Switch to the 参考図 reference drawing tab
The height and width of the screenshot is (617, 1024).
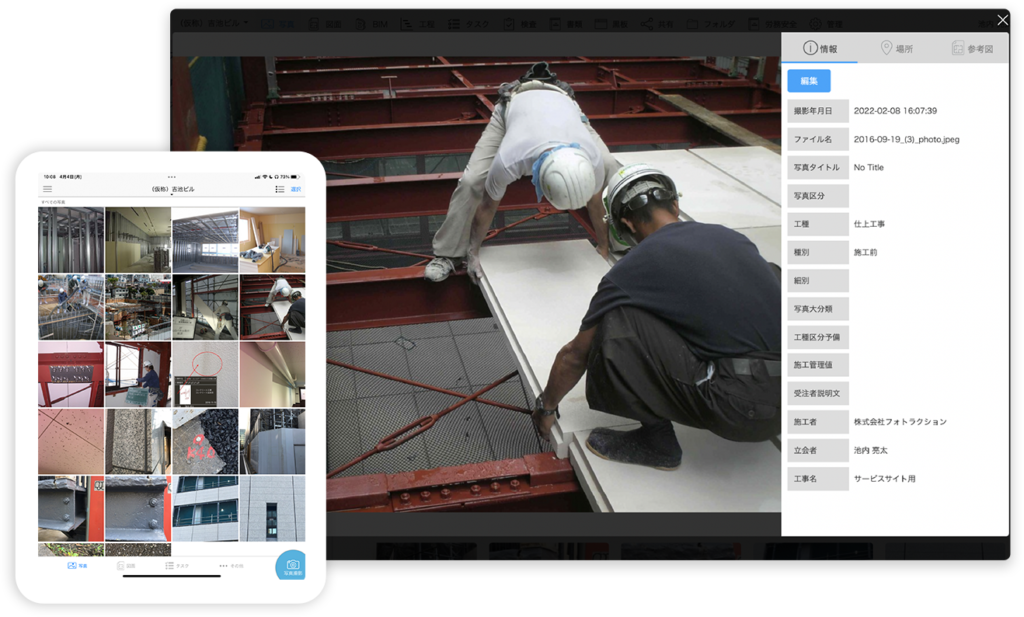[972, 48]
